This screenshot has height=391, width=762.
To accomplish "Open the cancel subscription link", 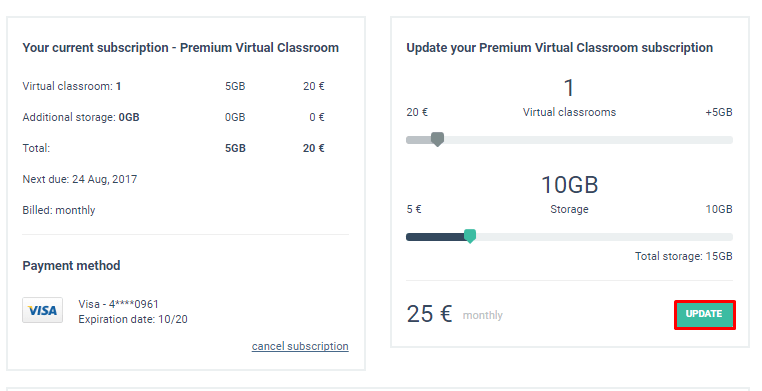I will (300, 346).
